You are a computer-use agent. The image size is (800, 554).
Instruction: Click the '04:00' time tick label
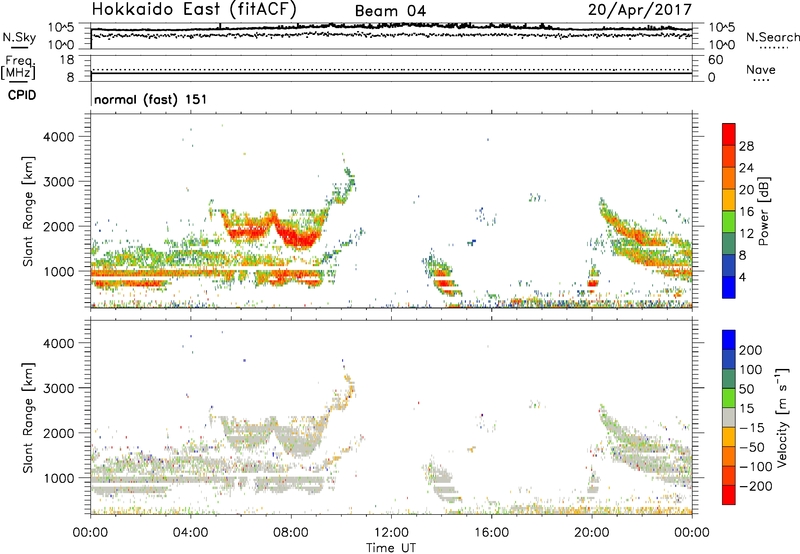point(191,533)
